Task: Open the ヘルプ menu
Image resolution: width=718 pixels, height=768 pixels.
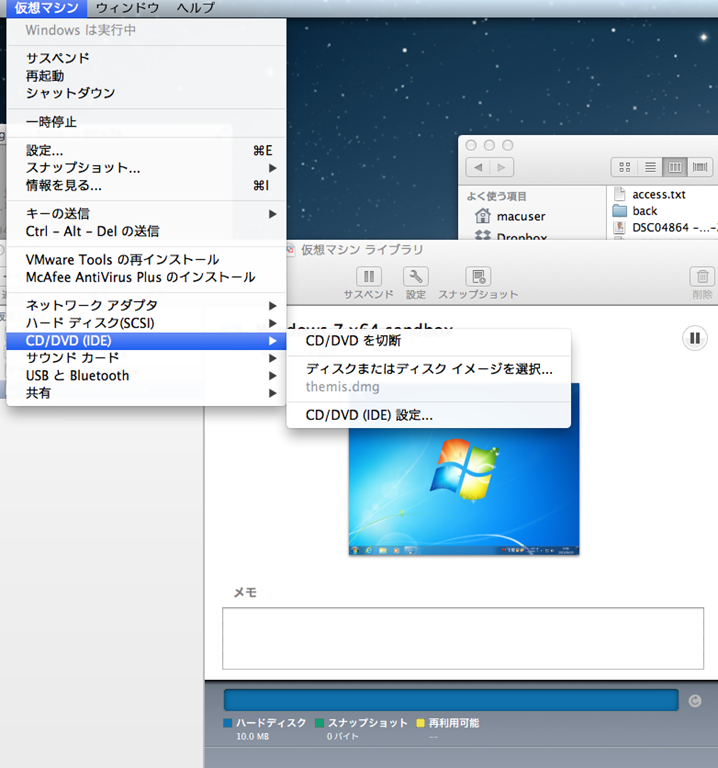Action: (196, 8)
